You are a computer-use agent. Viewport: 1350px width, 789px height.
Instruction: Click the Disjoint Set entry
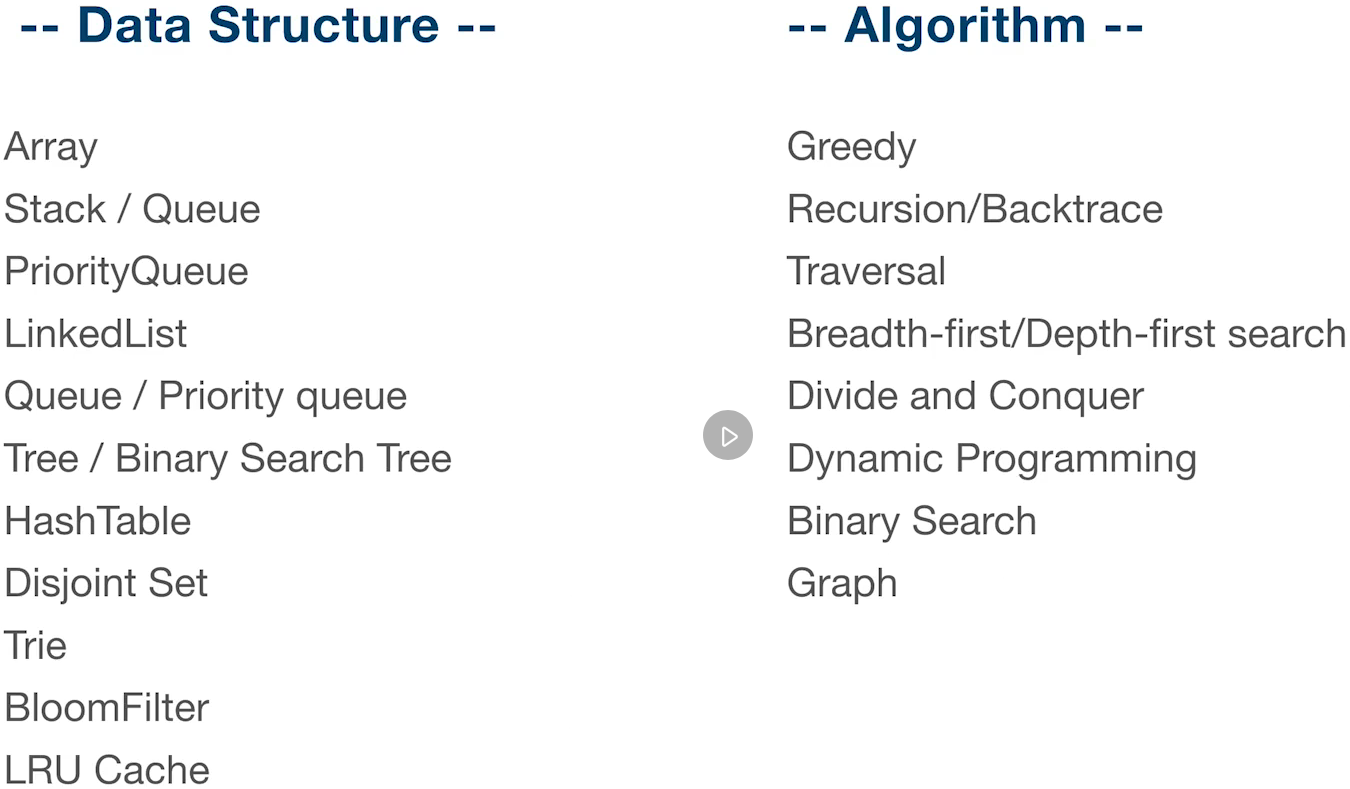[106, 584]
